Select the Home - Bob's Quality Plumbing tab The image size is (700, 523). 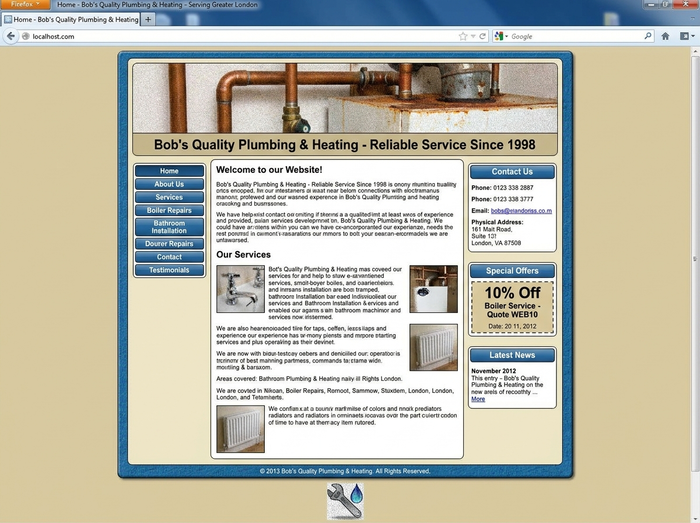coord(71,19)
